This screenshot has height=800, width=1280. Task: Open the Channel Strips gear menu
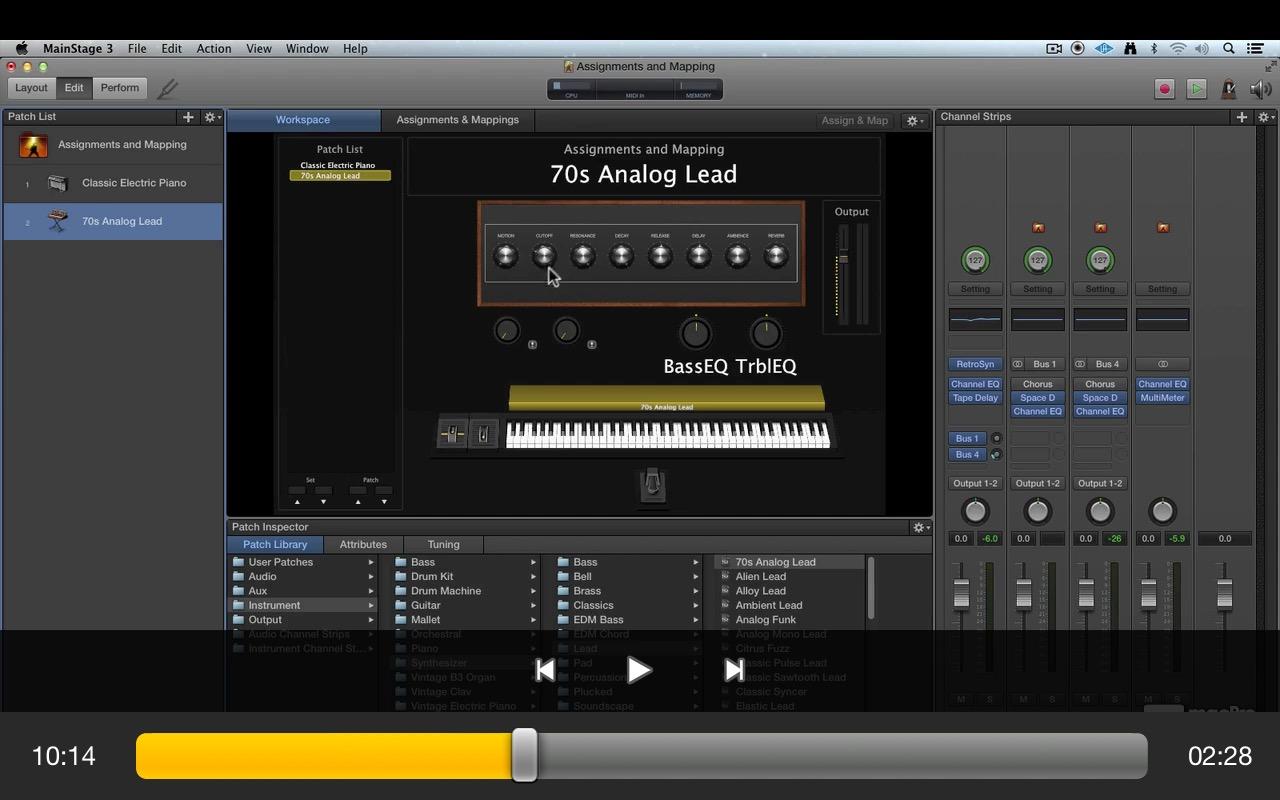[x=1266, y=117]
